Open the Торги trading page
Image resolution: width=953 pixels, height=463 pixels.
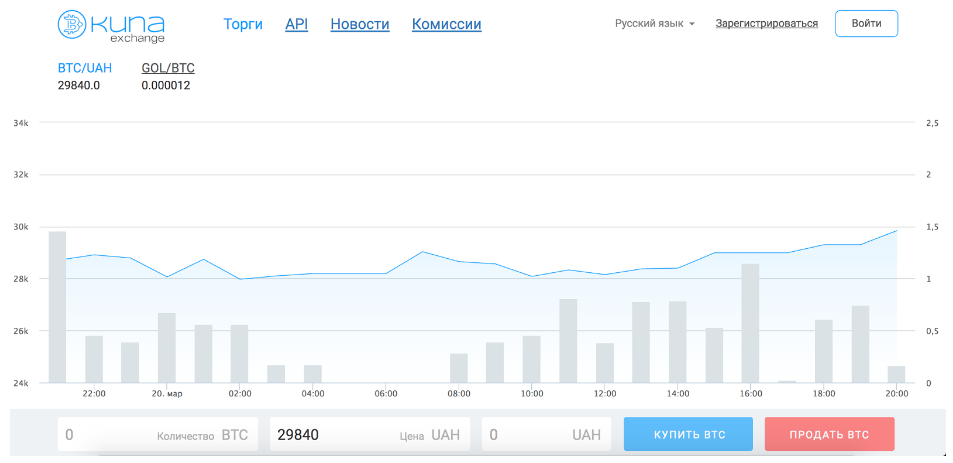click(x=243, y=24)
